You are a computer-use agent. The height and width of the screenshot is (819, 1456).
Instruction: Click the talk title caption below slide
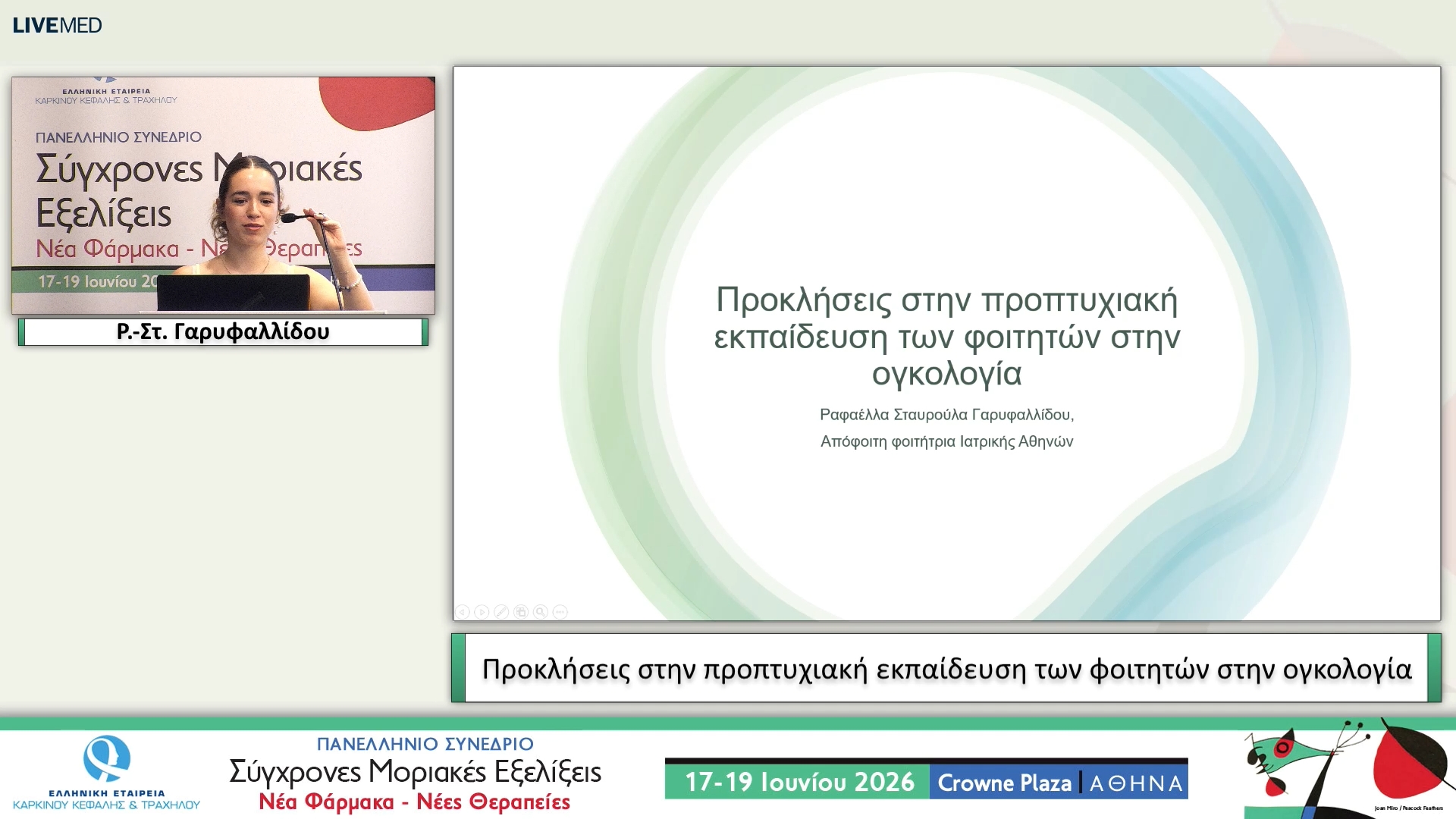tap(946, 669)
